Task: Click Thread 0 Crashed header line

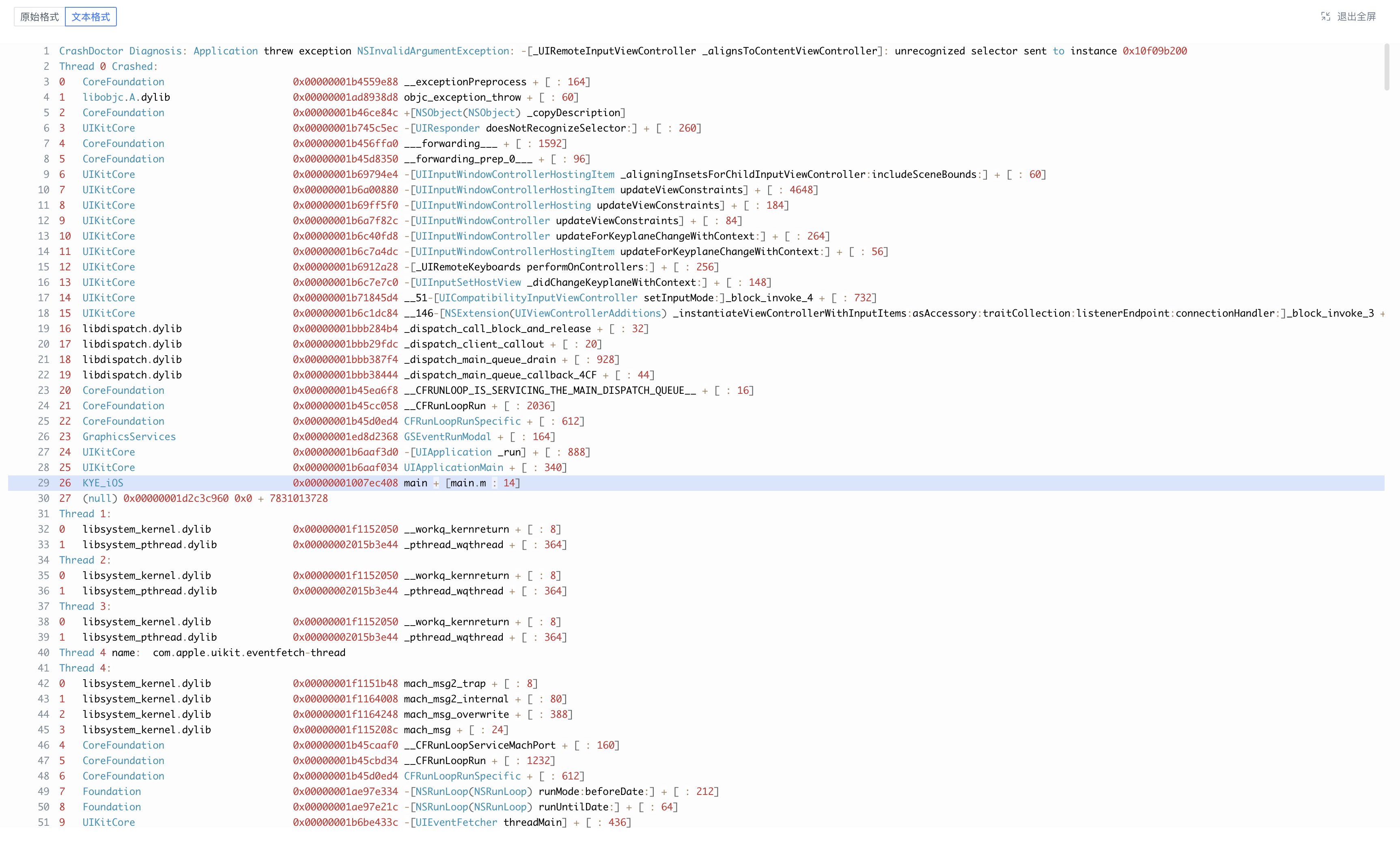Action: click(108, 67)
